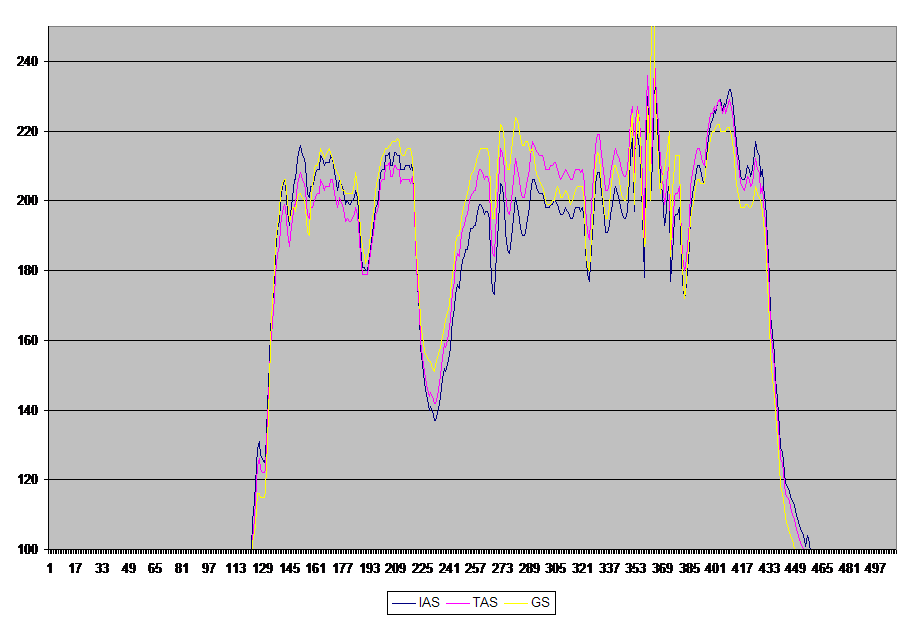
Task: Select the magenta TAS legend line sample
Action: pos(458,603)
